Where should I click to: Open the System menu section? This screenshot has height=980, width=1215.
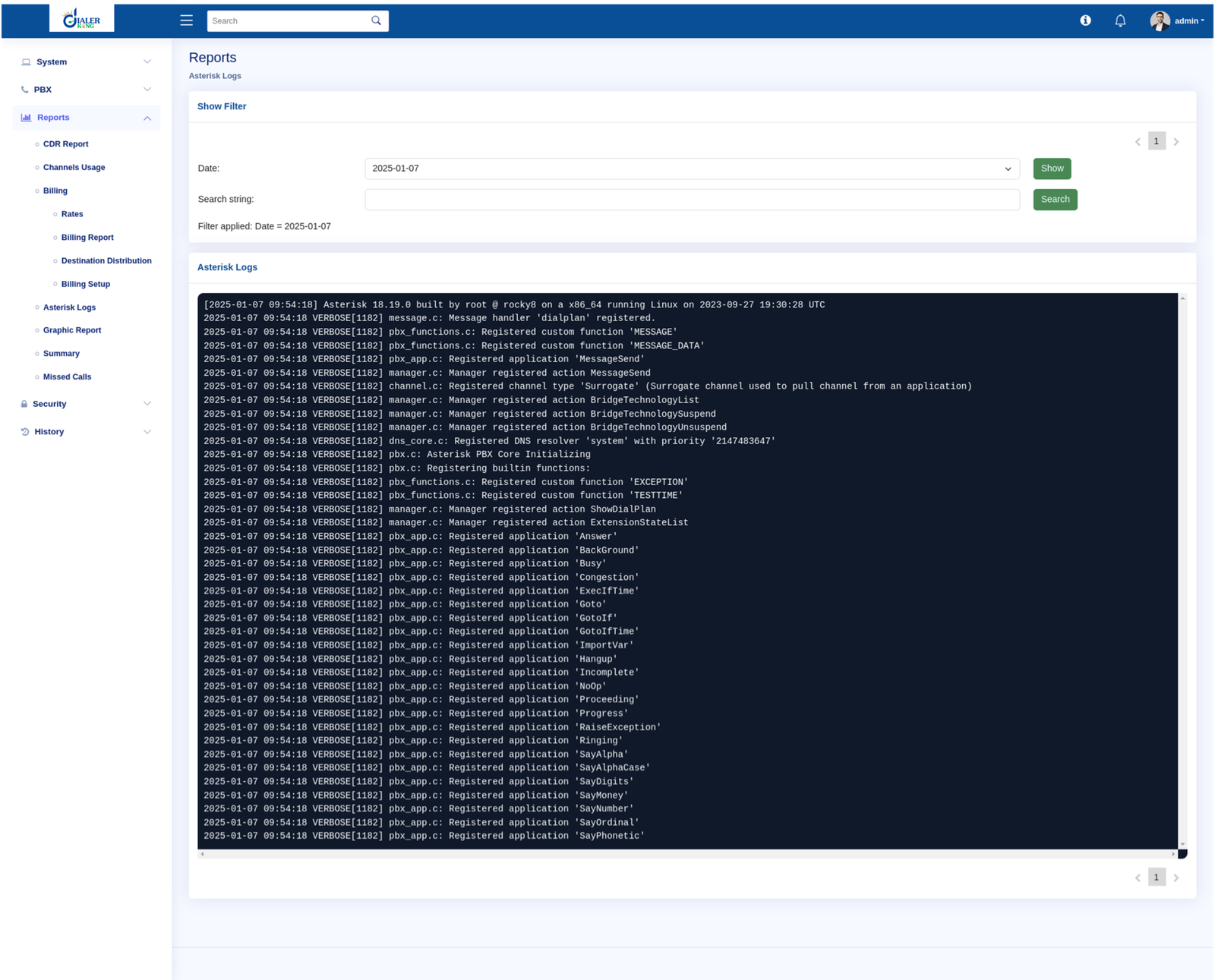[x=87, y=62]
